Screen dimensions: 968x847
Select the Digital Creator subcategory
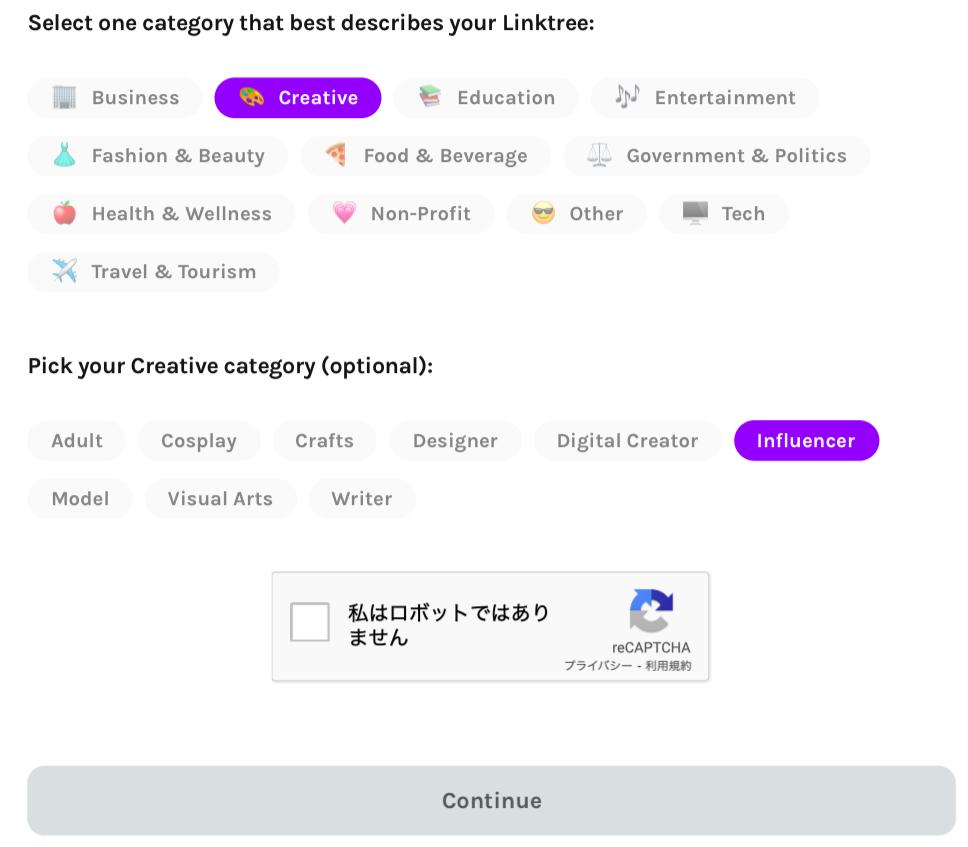(627, 441)
